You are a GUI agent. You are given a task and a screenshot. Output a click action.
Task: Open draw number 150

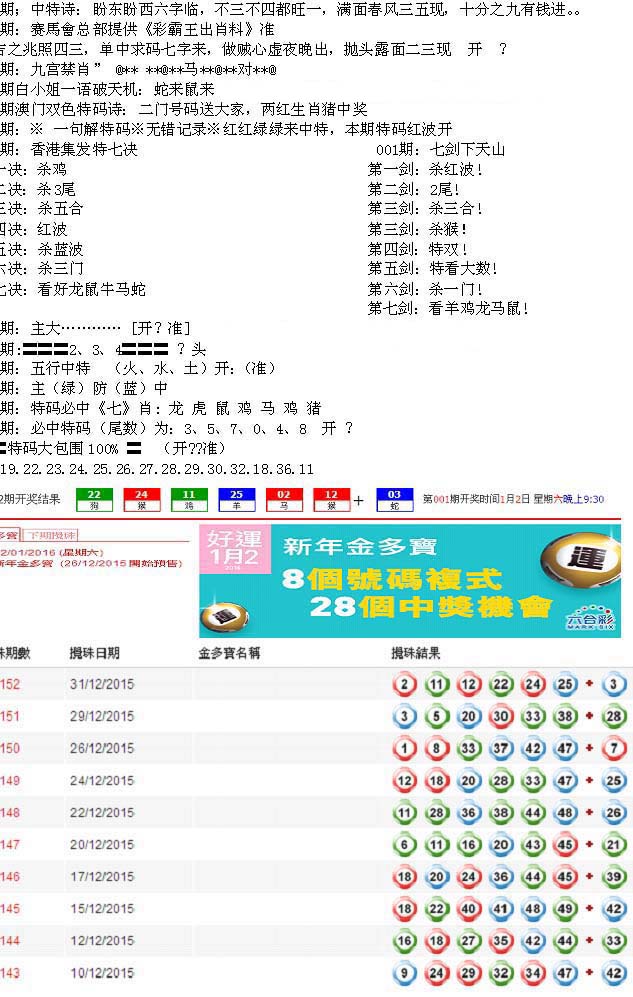(10, 748)
